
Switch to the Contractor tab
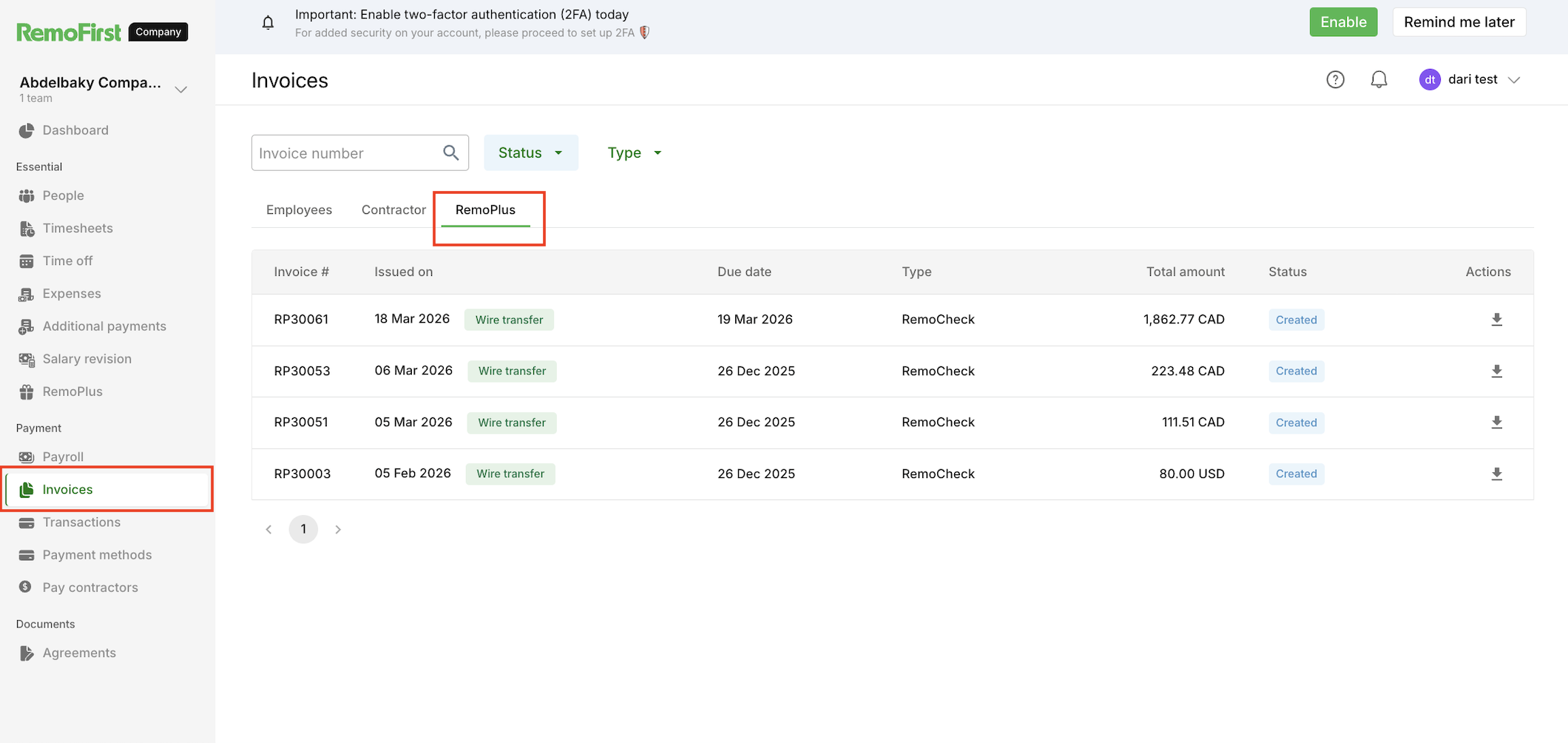[393, 209]
